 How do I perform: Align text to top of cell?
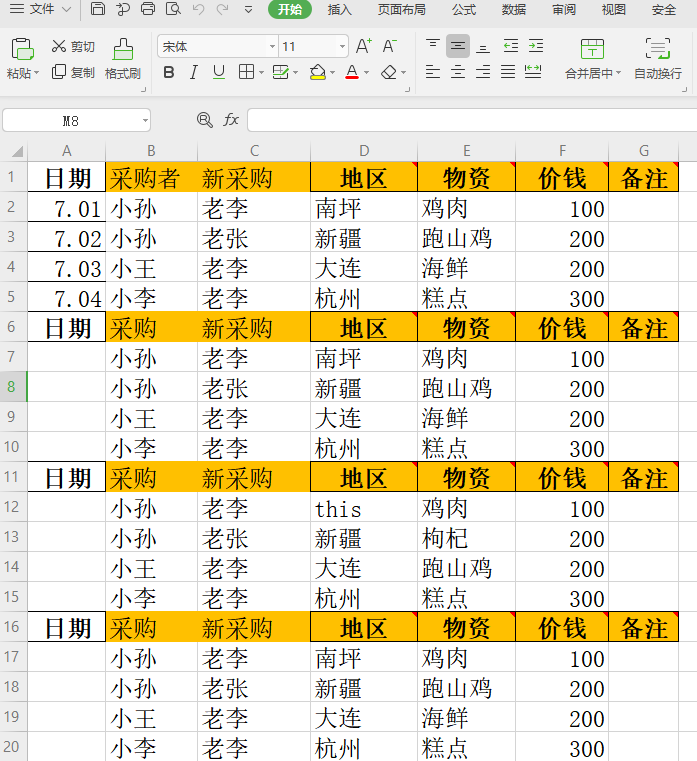pos(432,46)
